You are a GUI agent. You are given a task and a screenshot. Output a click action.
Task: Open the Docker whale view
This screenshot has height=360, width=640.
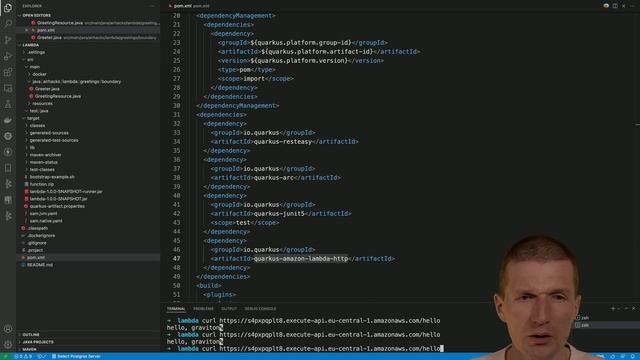[x=8, y=120]
